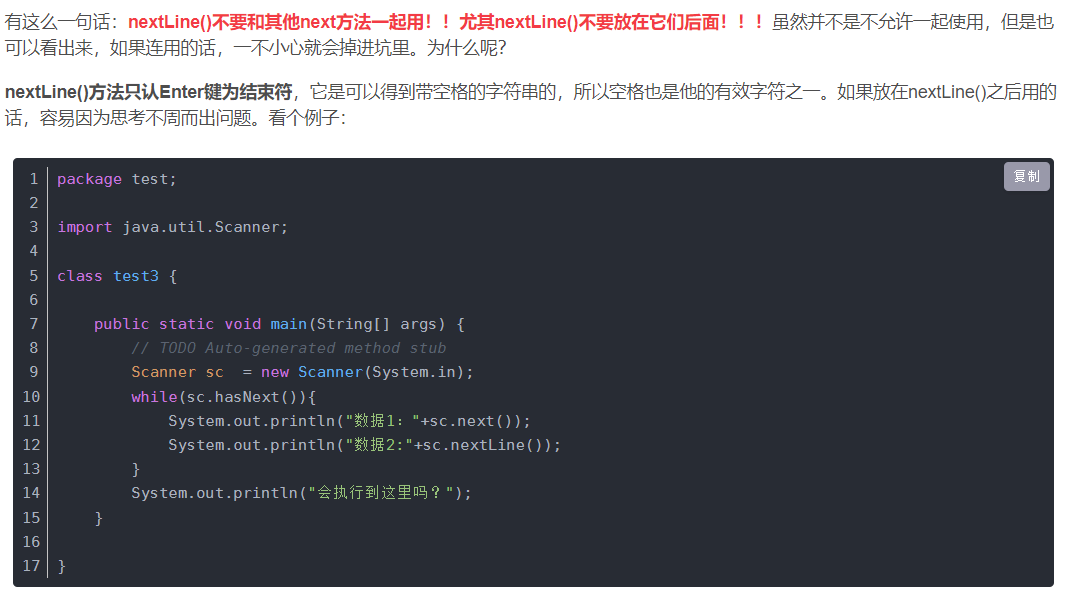1077x591 pixels.
Task: Click the closing brace on line 17
Action: click(61, 566)
